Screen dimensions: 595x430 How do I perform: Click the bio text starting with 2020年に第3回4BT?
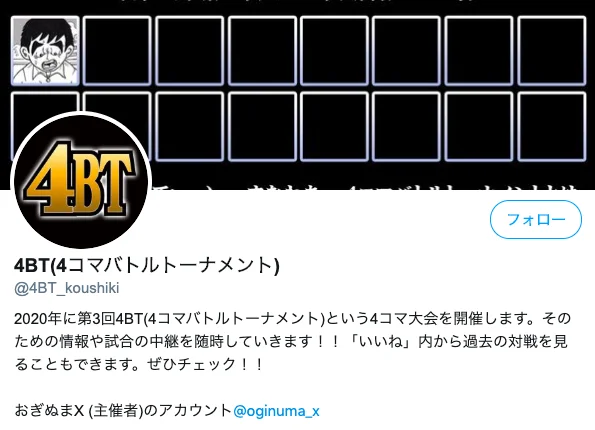(x=292, y=341)
